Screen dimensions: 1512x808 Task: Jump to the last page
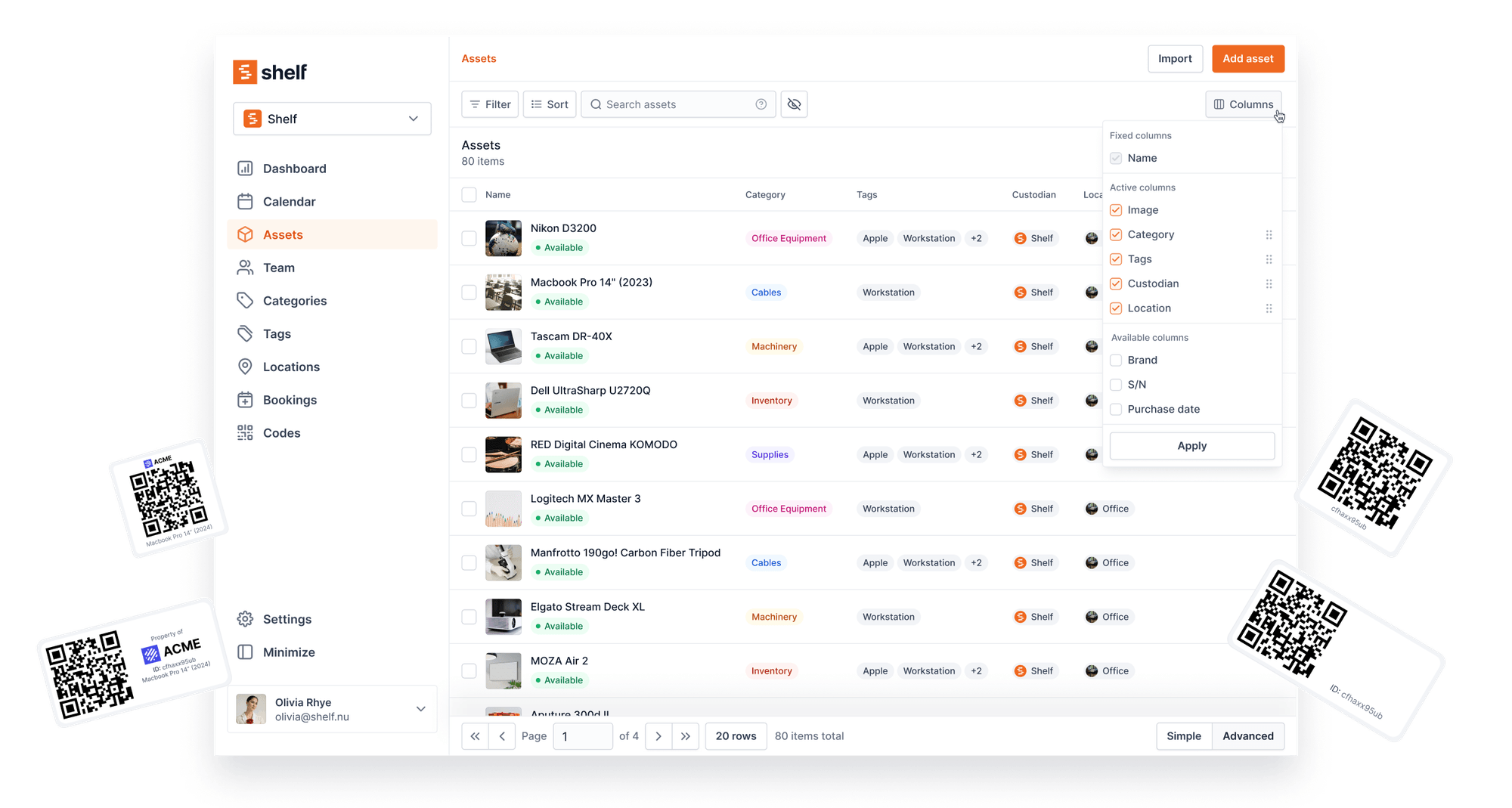click(x=685, y=736)
